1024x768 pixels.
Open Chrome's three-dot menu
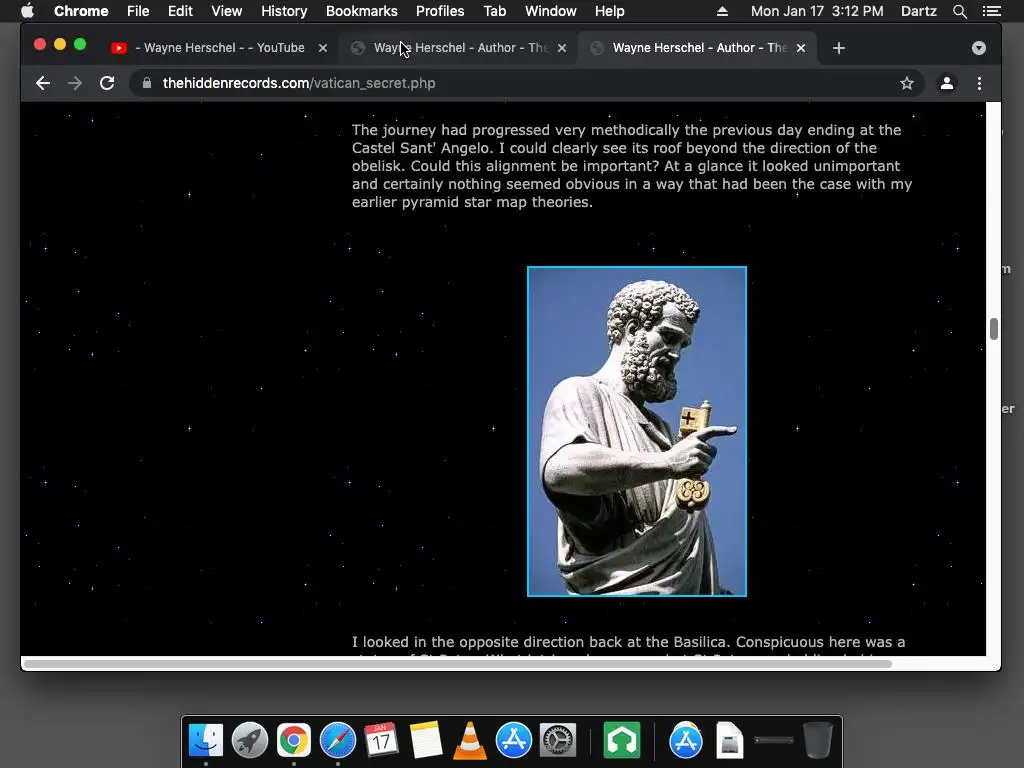pyautogui.click(x=979, y=83)
